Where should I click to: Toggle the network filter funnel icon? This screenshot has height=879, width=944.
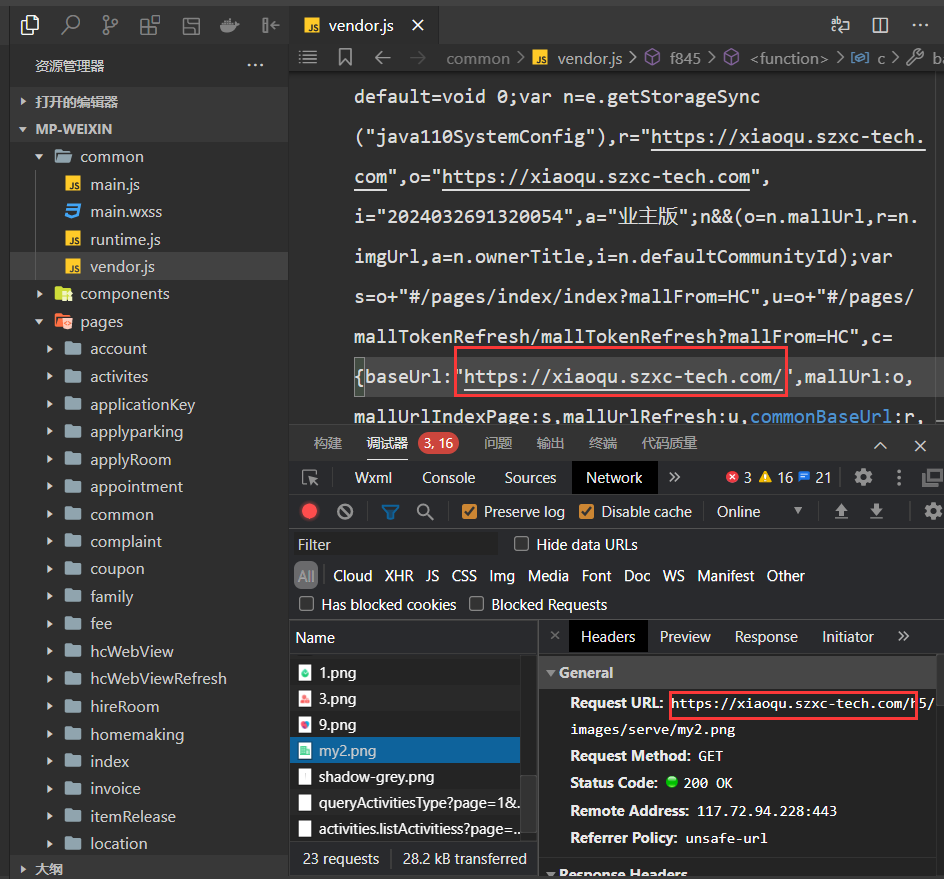pos(390,512)
